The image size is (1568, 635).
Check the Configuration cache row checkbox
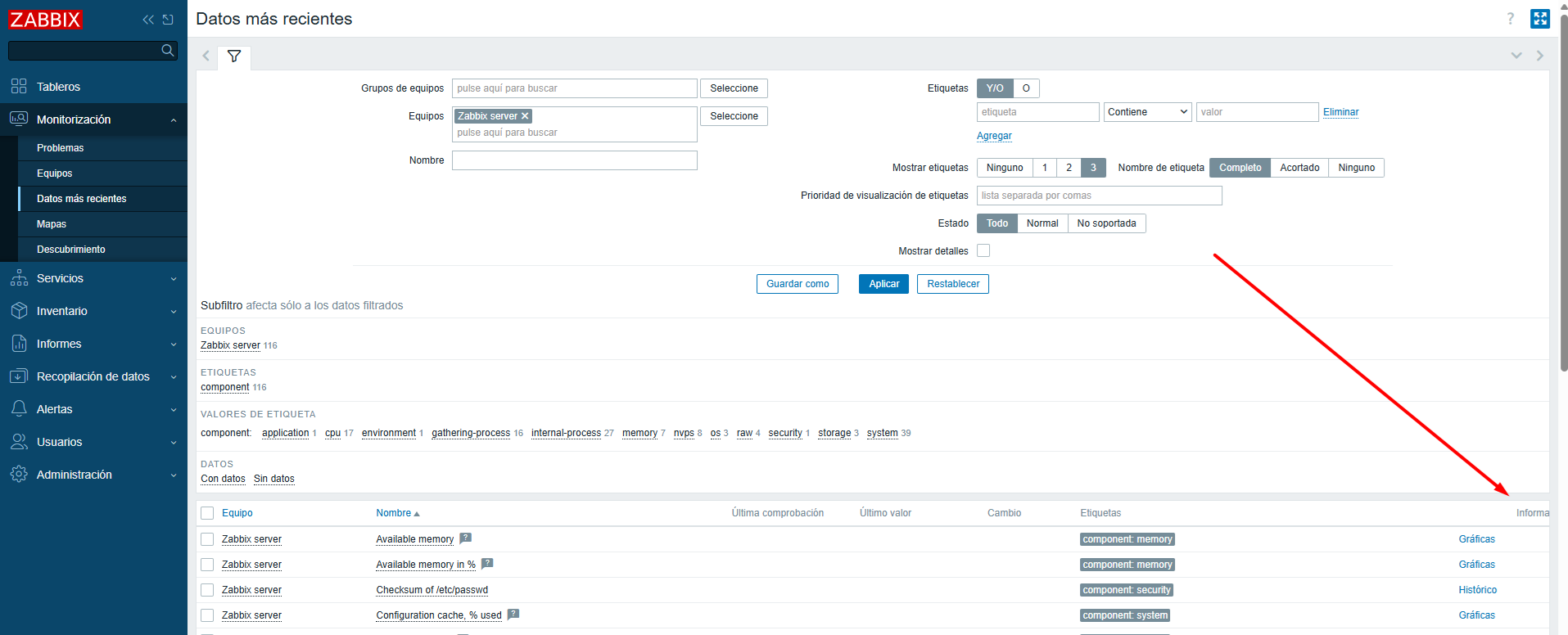(x=207, y=615)
